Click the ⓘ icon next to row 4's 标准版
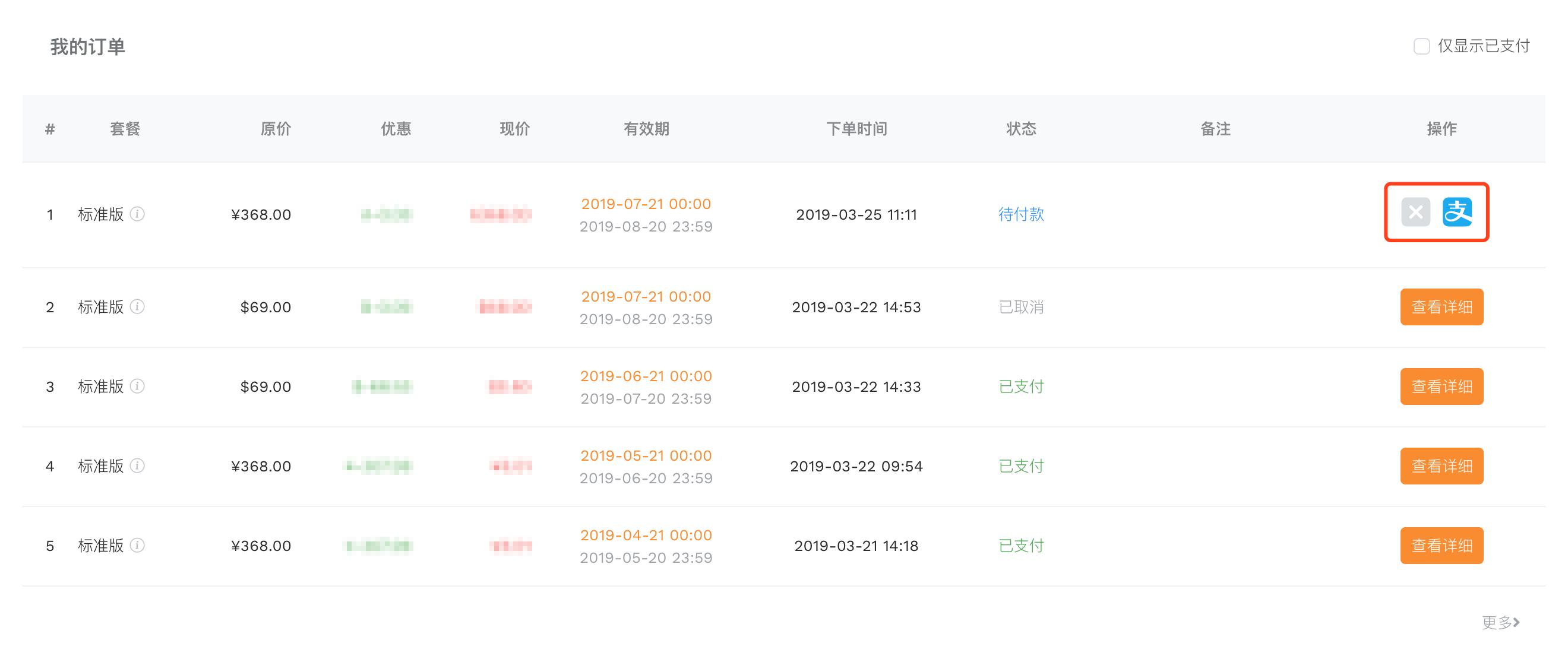Image resolution: width=1568 pixels, height=659 pixels. click(139, 467)
